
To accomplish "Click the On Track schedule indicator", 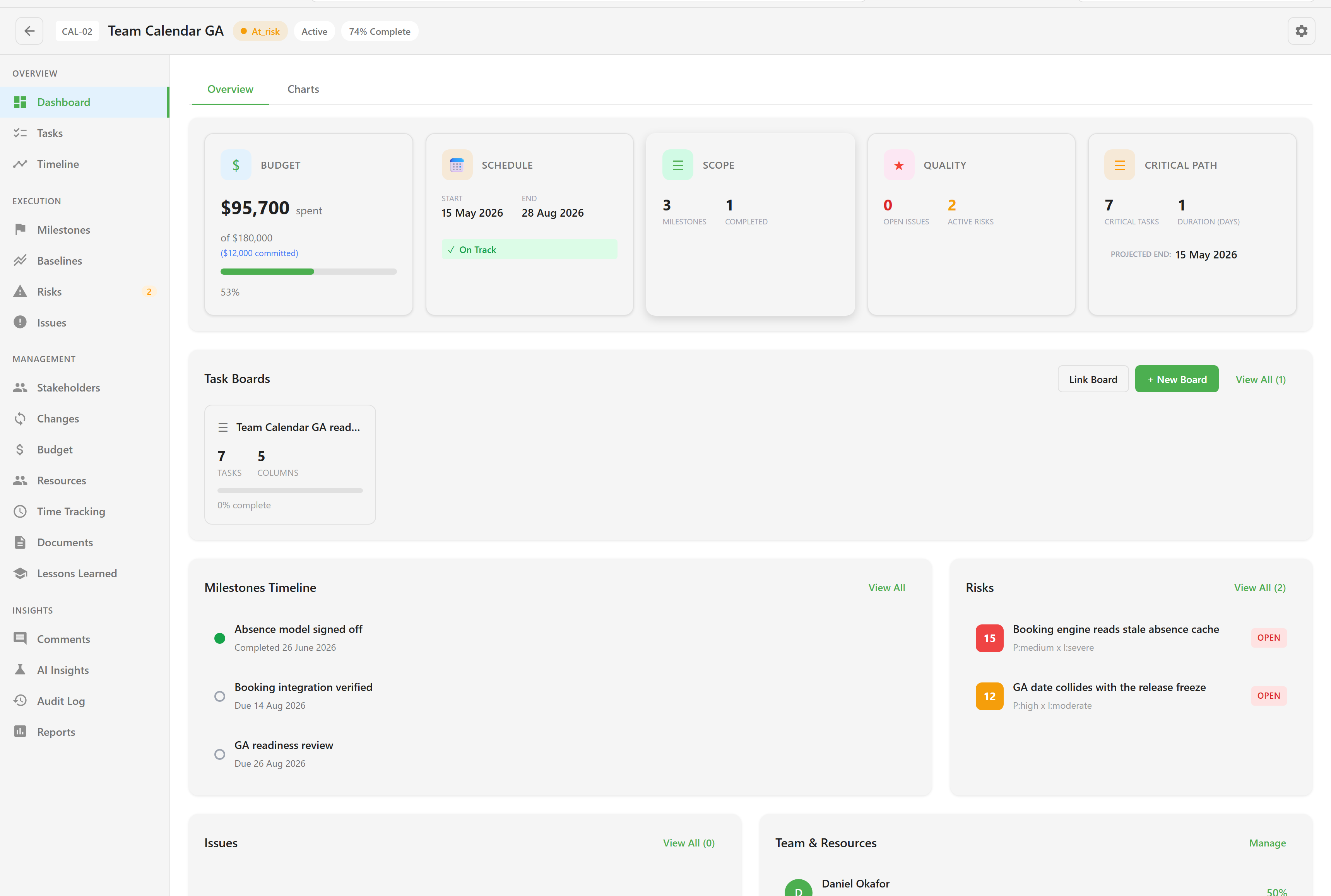I will [529, 250].
